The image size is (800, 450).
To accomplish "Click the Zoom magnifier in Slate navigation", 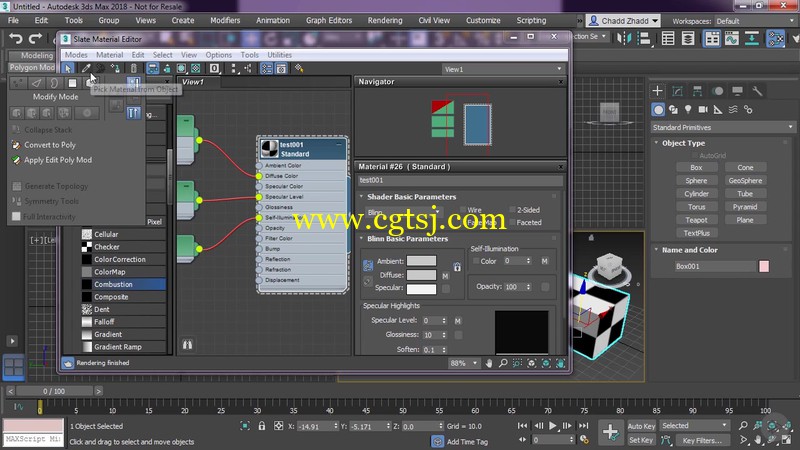I will pyautogui.click(x=503, y=363).
